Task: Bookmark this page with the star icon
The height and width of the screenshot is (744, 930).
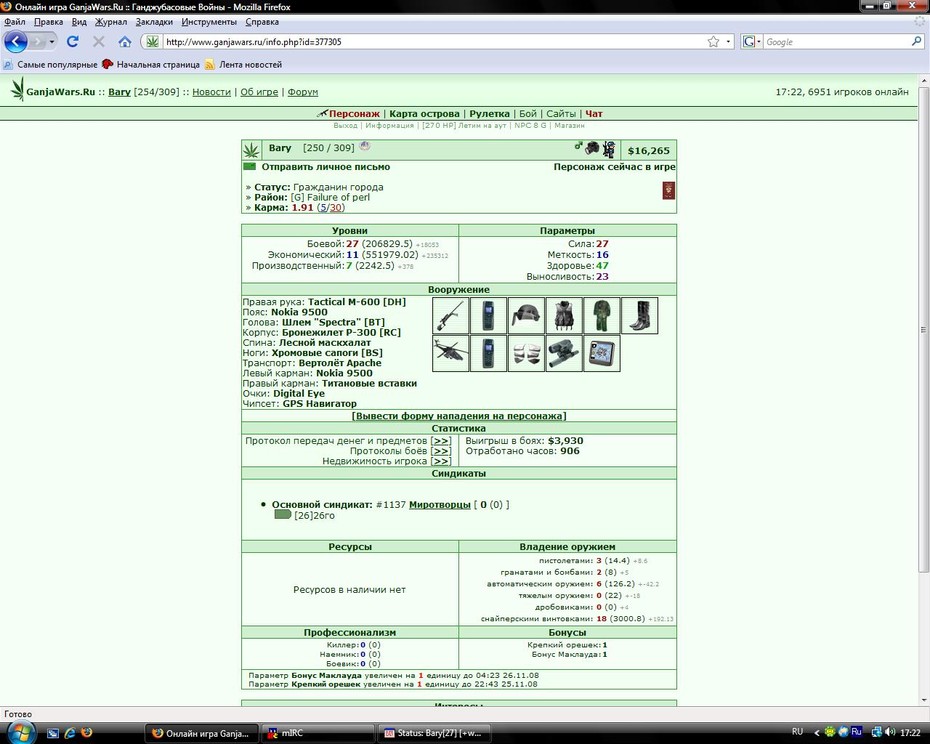Action: (x=714, y=42)
